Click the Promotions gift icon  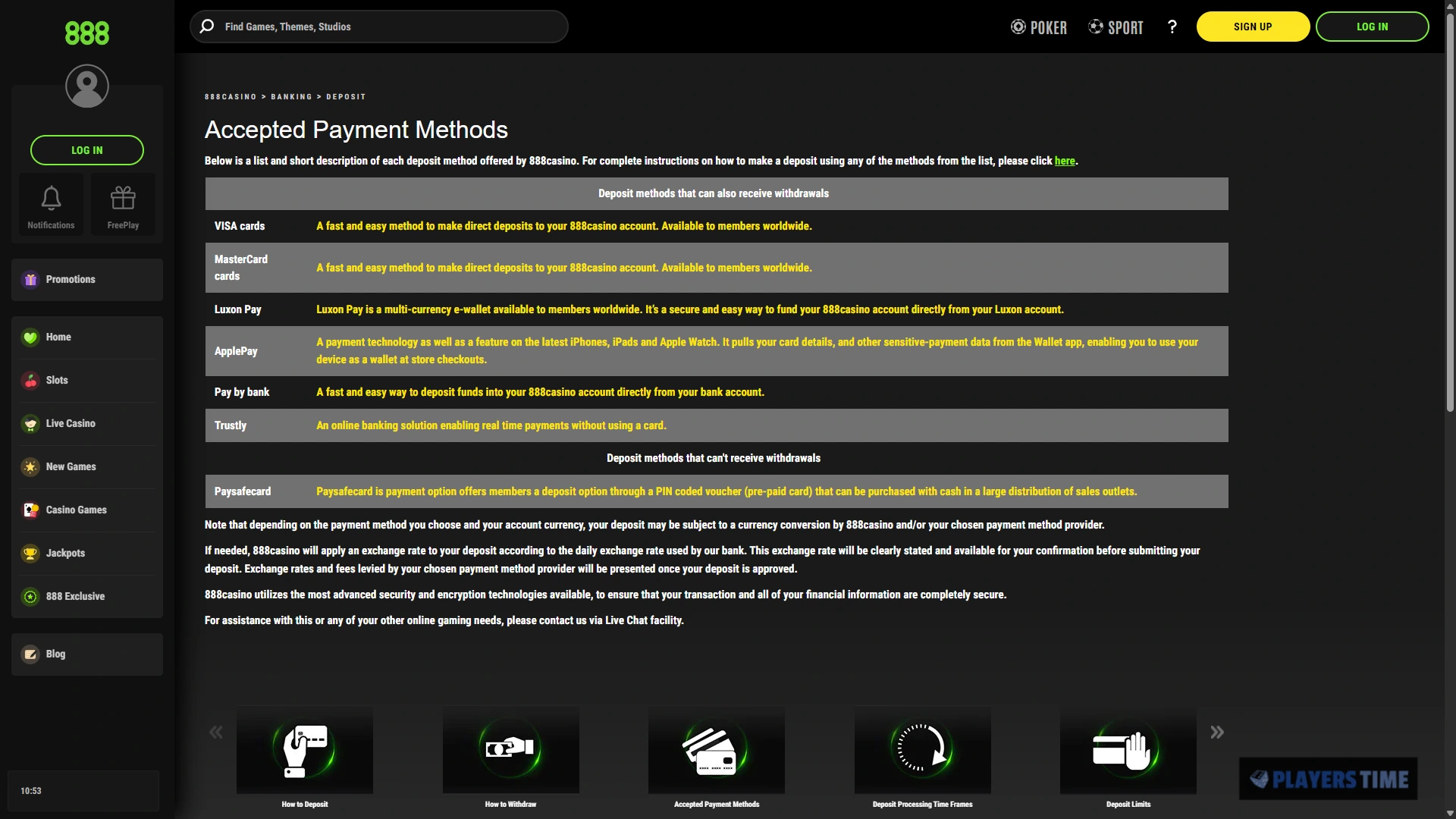(x=30, y=280)
